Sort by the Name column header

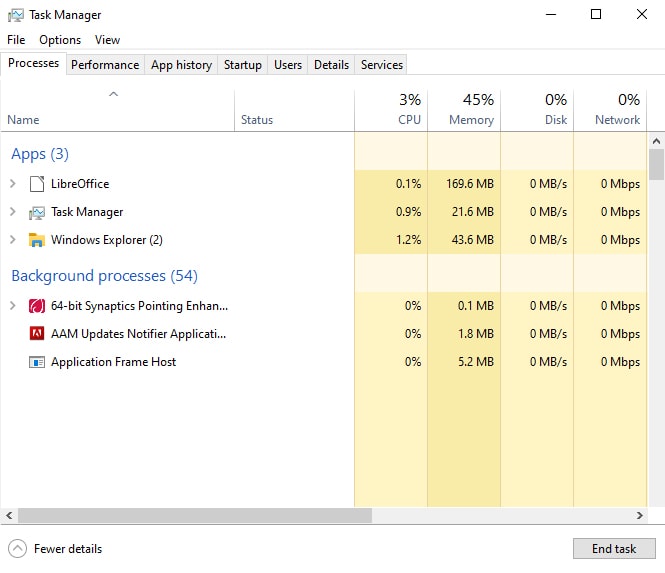[117, 110]
